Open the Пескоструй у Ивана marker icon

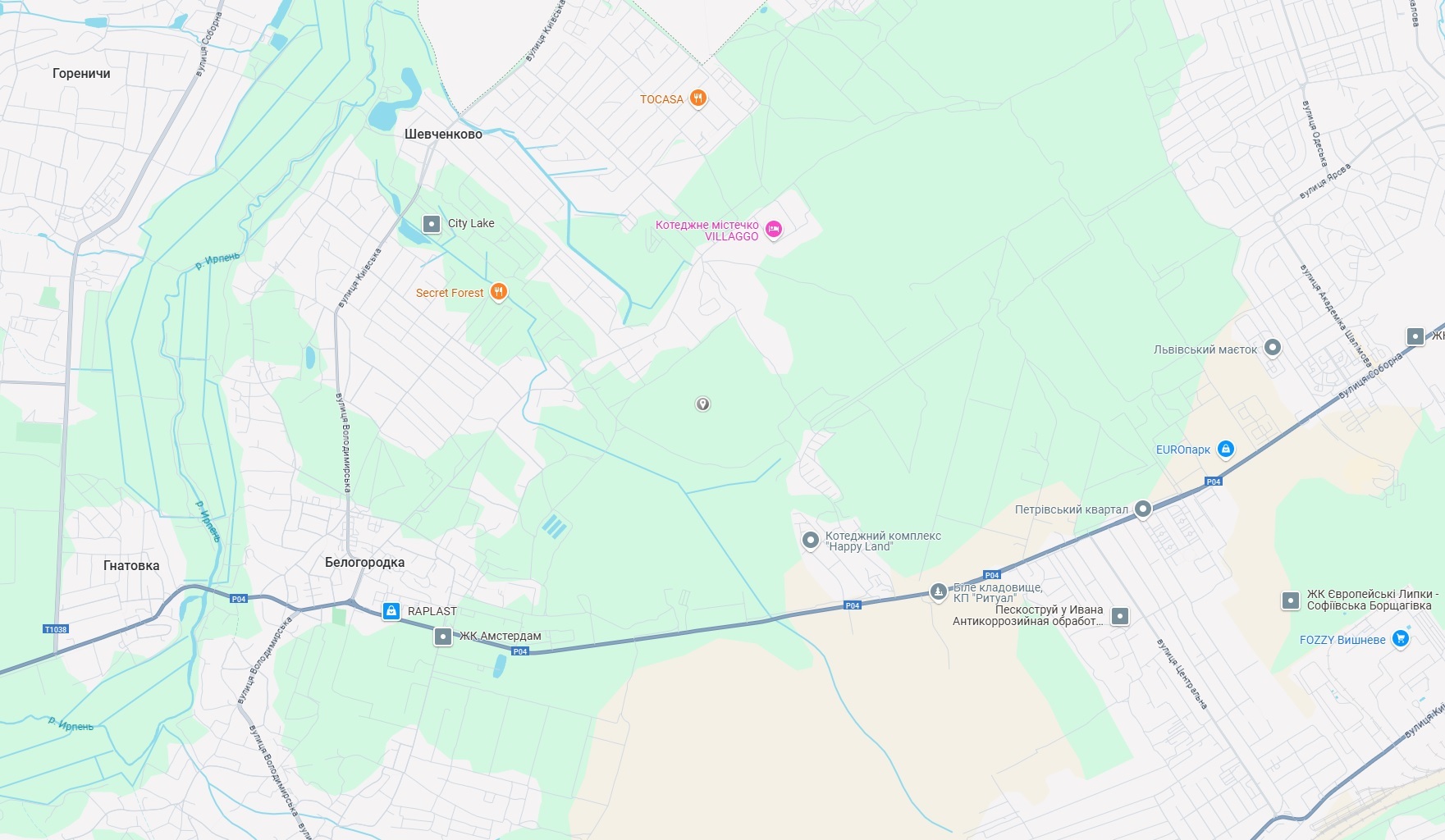click(x=1120, y=616)
